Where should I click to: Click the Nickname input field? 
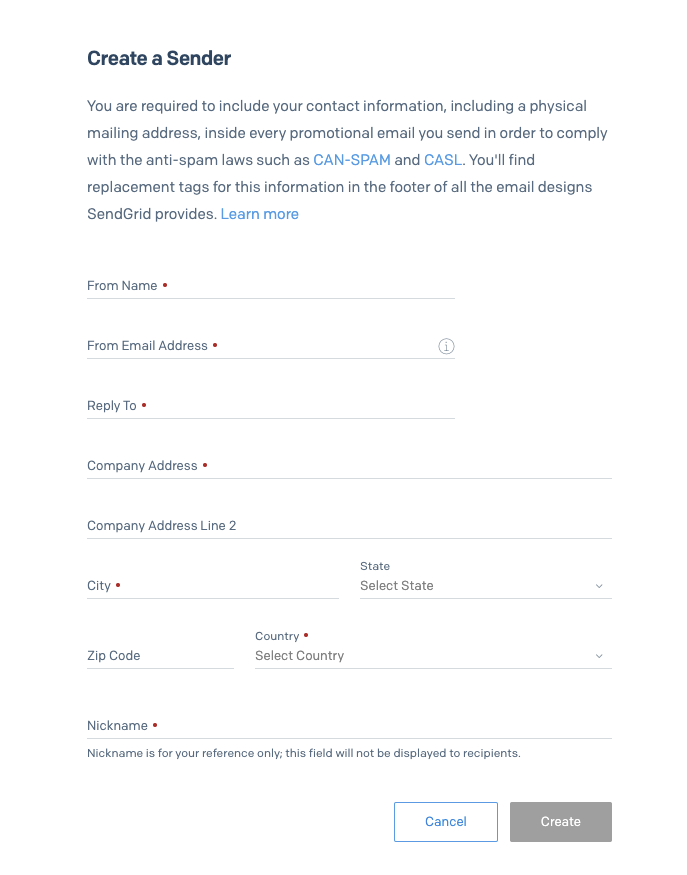349,726
